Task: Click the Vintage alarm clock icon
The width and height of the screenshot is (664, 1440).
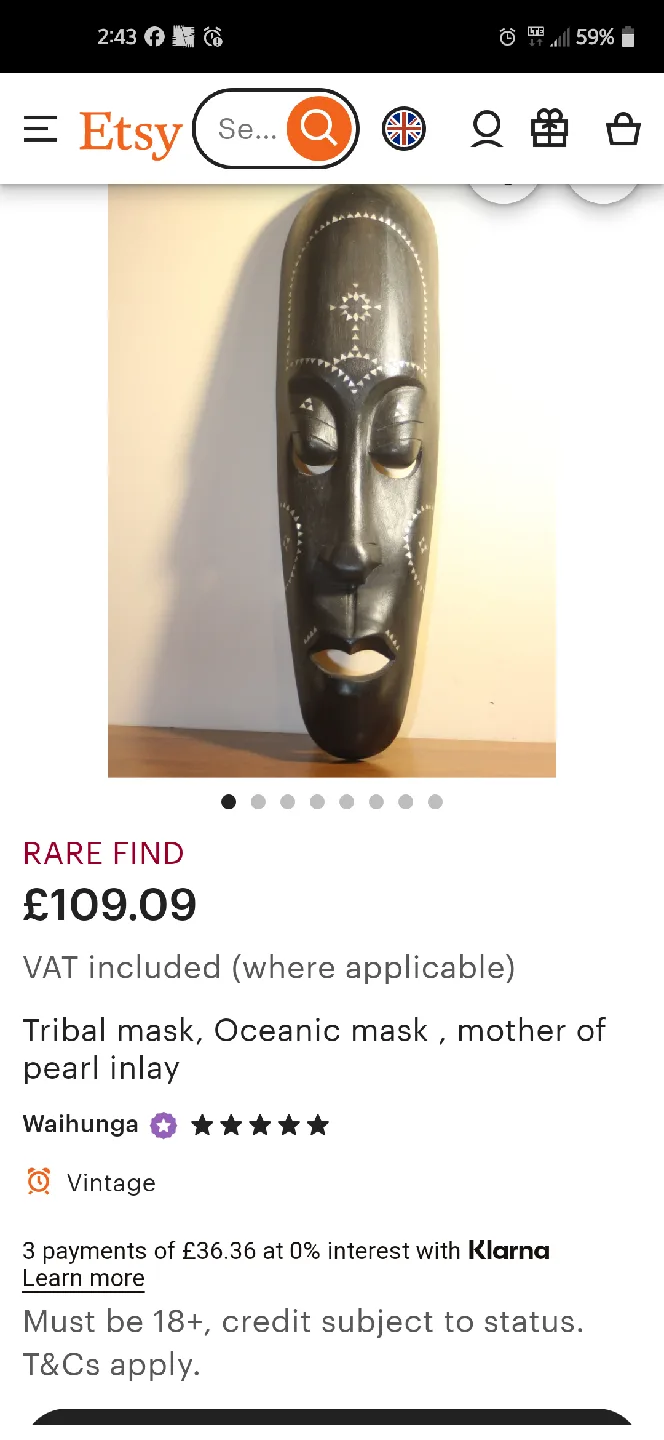Action: pos(38,1181)
